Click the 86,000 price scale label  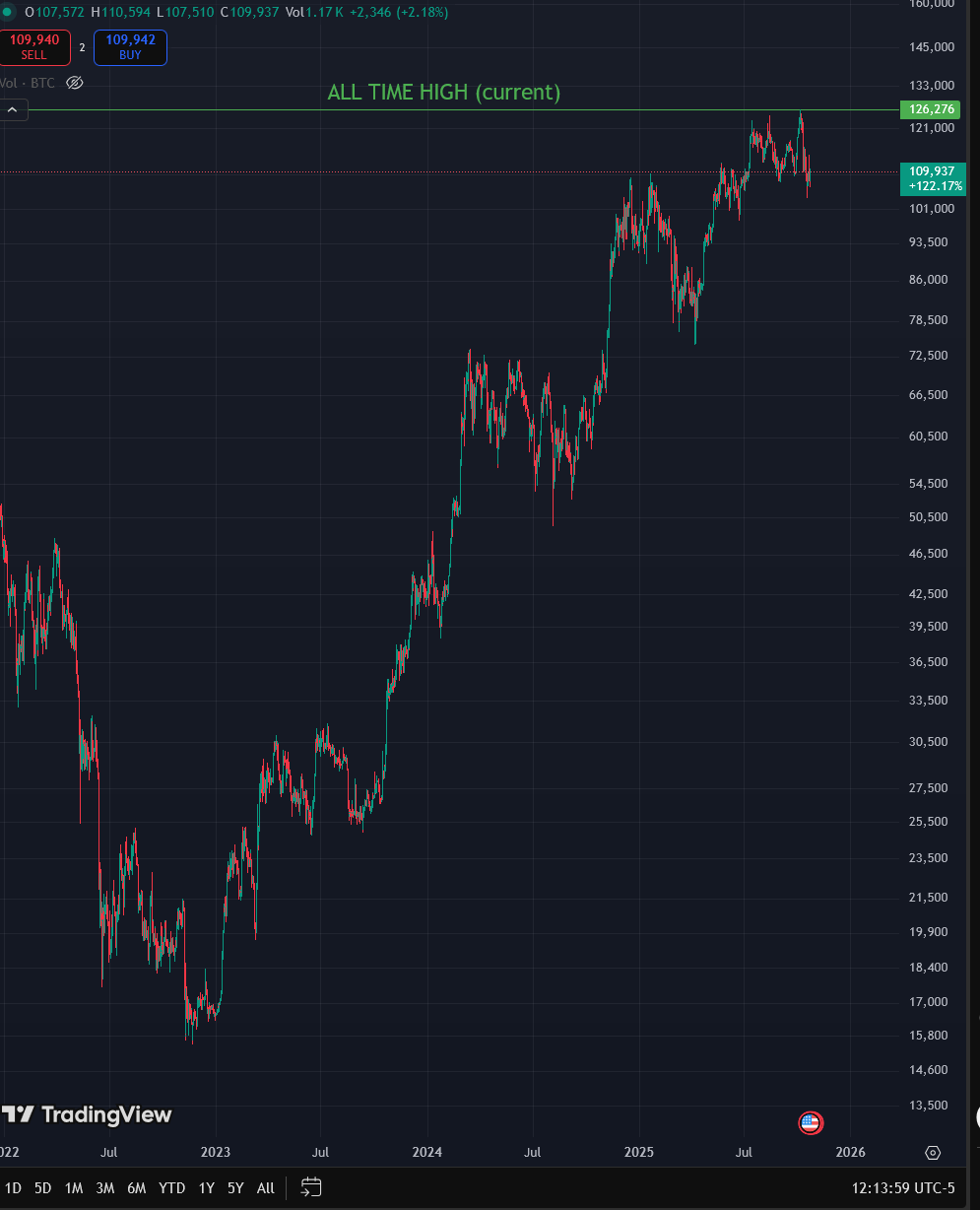point(929,280)
